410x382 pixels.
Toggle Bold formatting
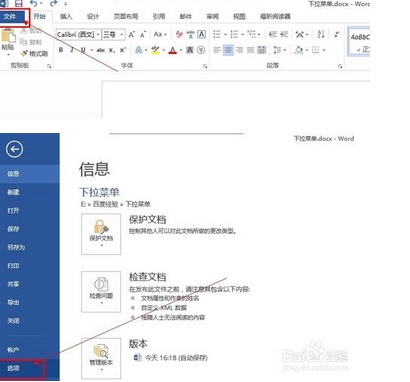[x=61, y=50]
